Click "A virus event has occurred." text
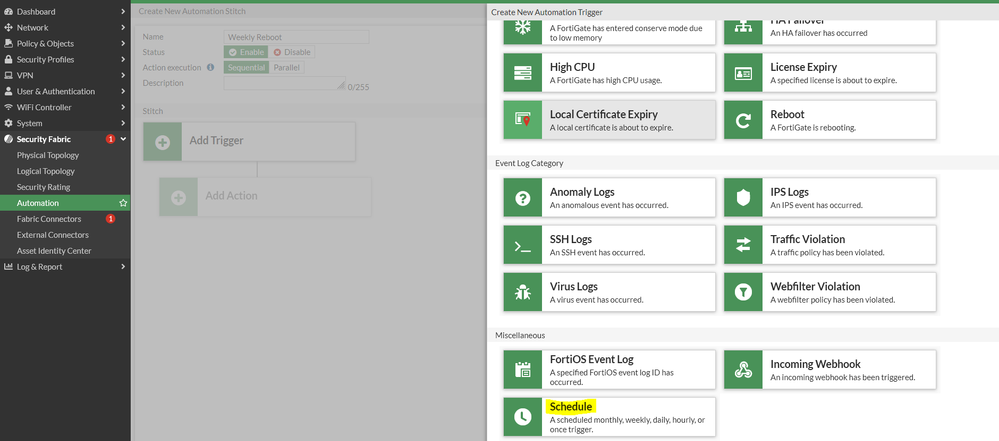 coord(596,300)
